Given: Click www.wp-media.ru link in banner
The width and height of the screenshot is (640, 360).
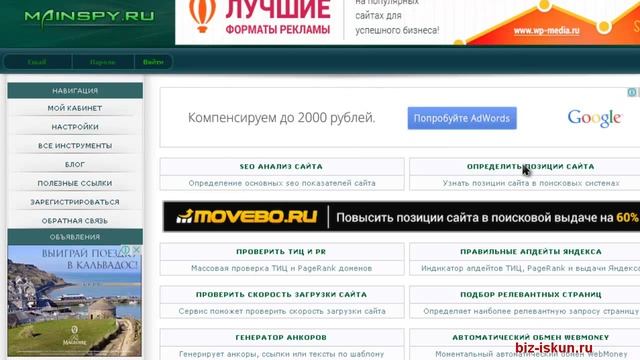Looking at the screenshot, I should tap(547, 31).
